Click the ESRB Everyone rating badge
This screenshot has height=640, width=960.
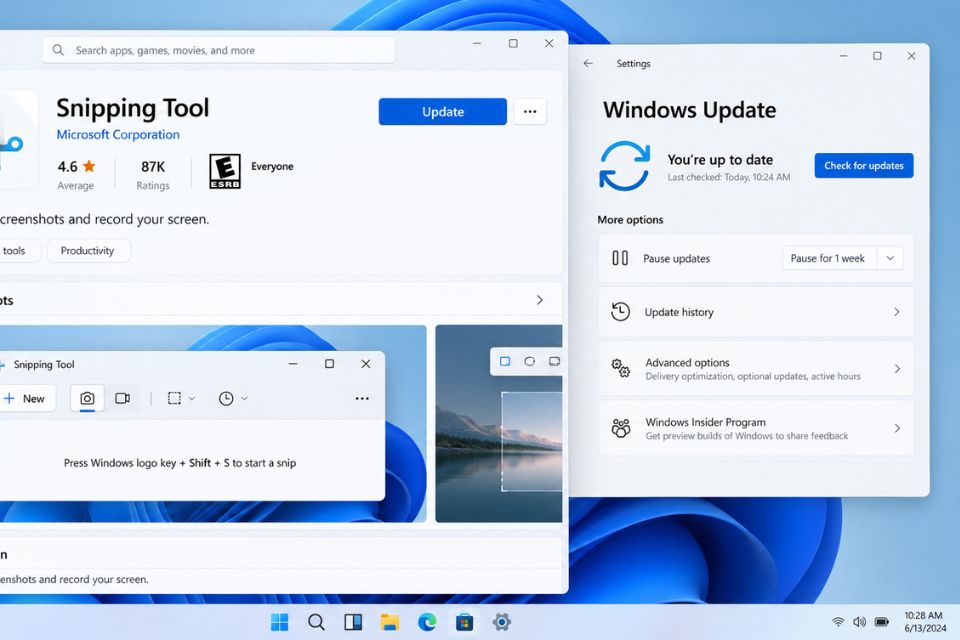pyautogui.click(x=225, y=171)
